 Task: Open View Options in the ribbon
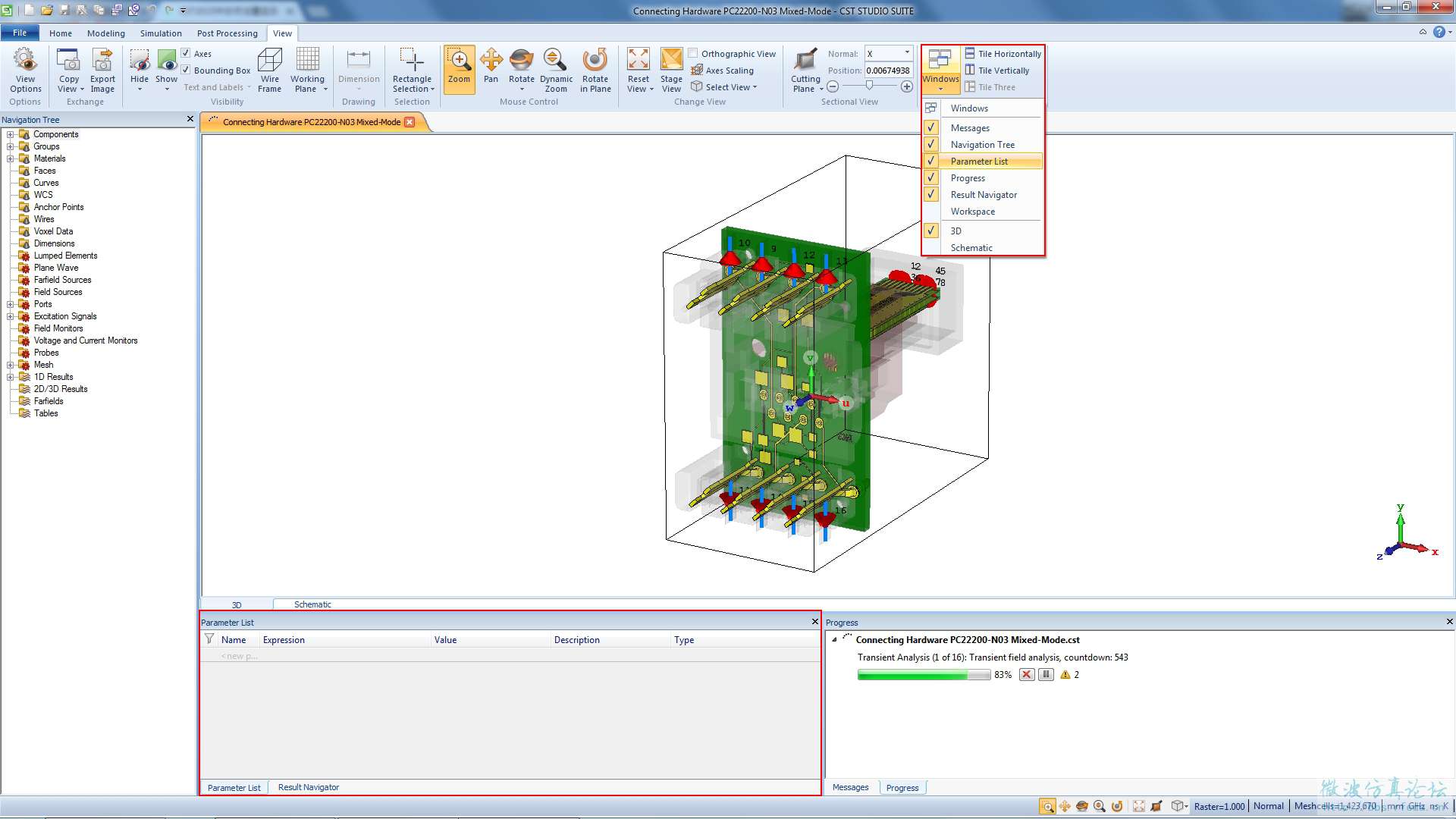(25, 71)
